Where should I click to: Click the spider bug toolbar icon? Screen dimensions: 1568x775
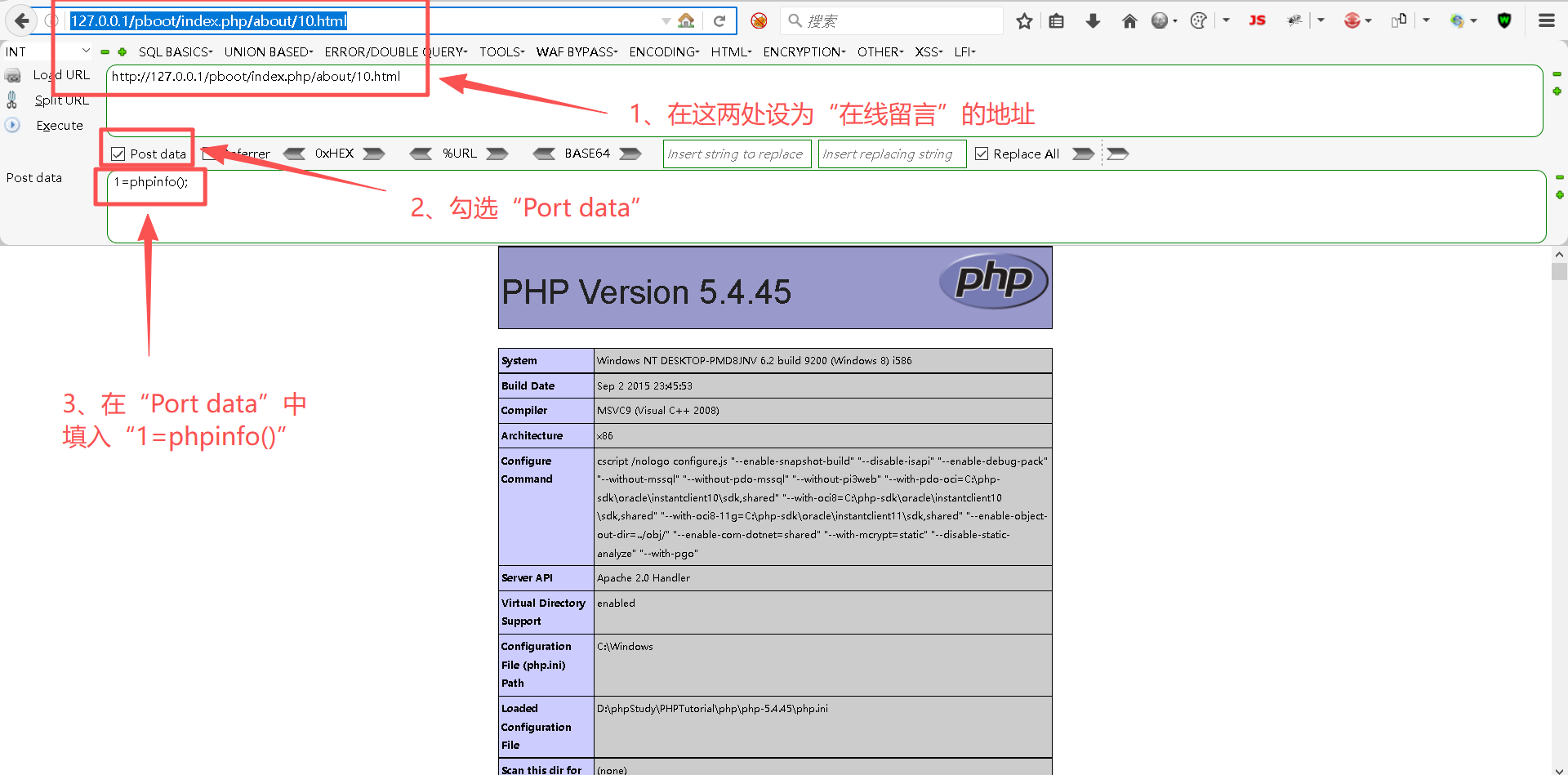[1294, 20]
